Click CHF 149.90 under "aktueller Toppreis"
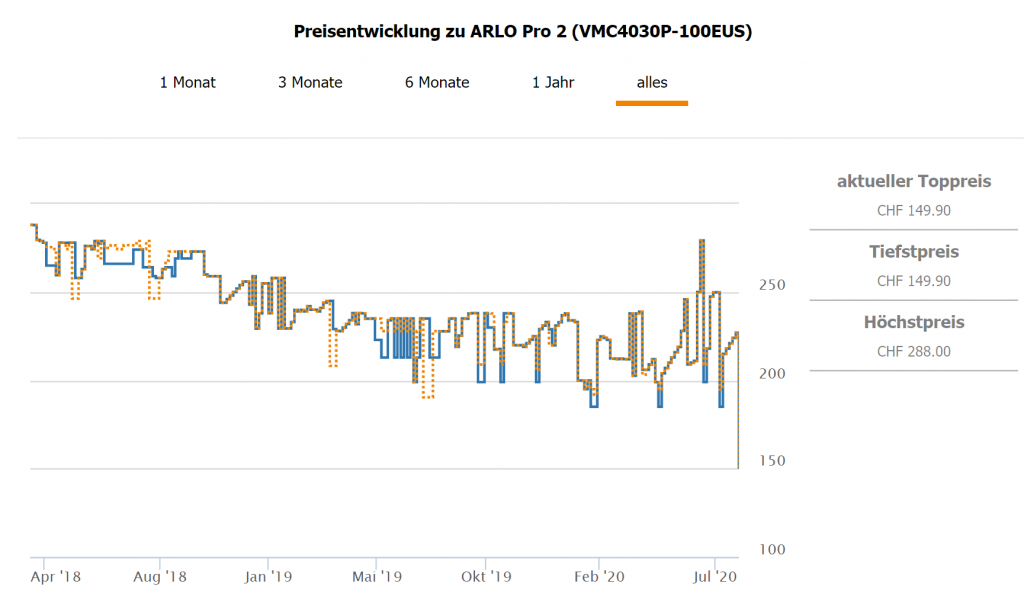Screen dimensions: 1024x600 point(914,210)
